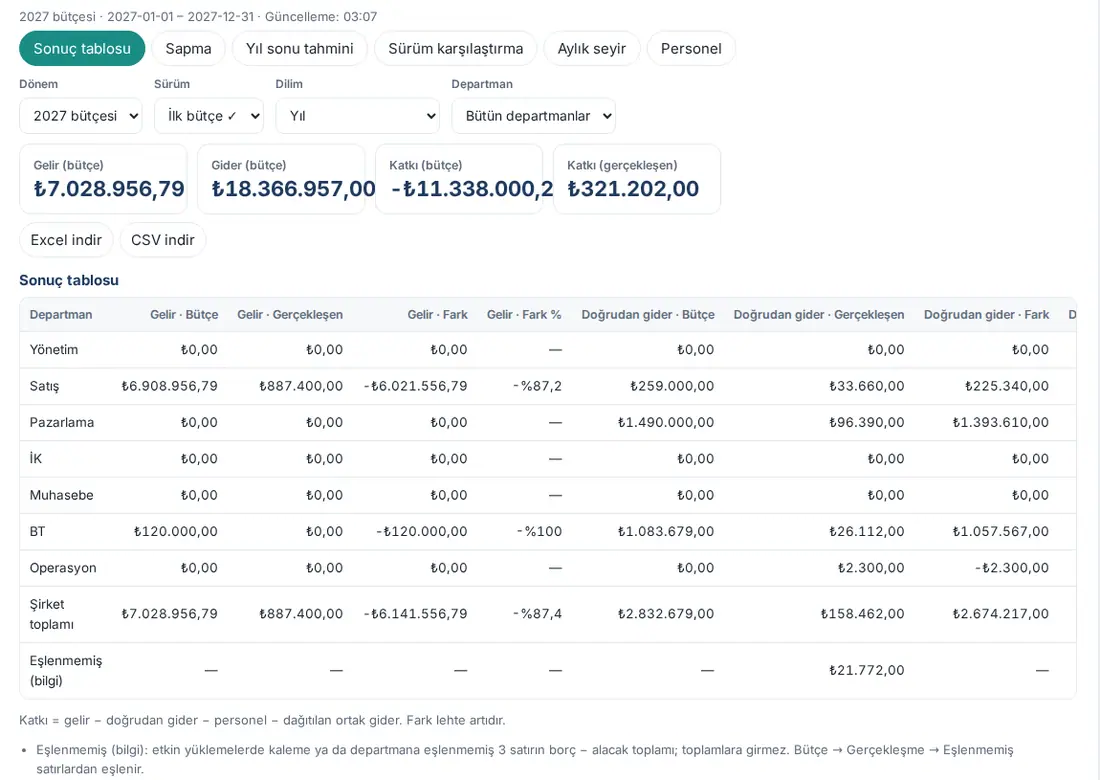1100x780 pixels.
Task: Select the İK row label
Action: 36,459
